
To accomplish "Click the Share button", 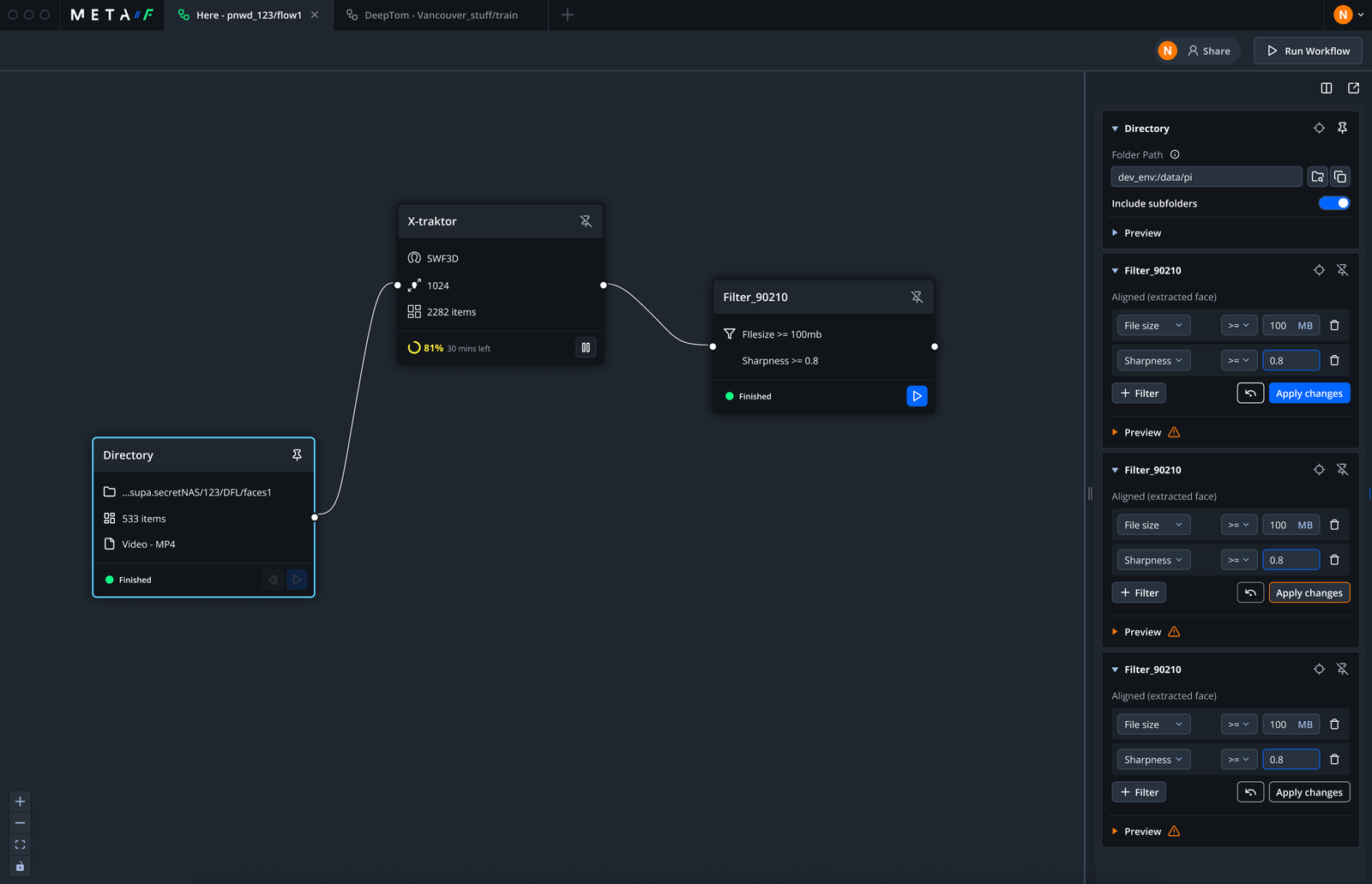I will pos(1209,51).
